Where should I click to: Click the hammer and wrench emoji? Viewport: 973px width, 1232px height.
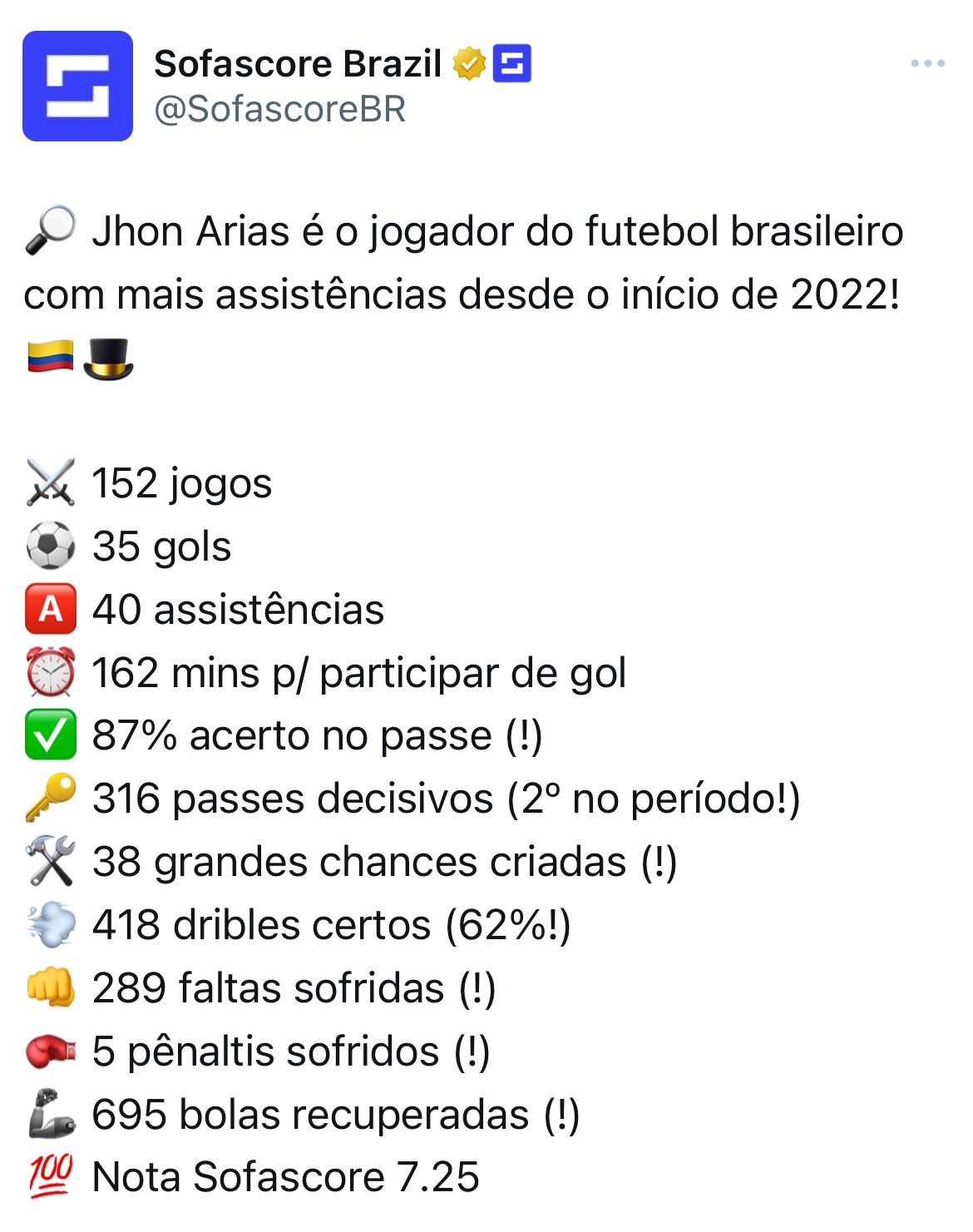coord(51,861)
